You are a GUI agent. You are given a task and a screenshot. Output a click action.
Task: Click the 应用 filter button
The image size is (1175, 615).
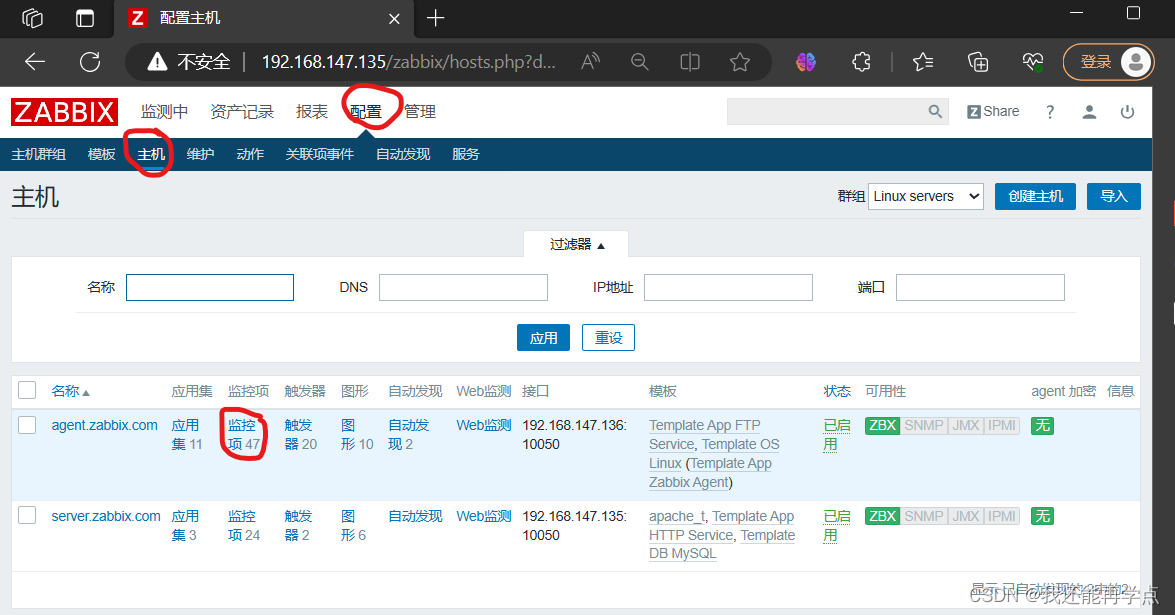543,338
